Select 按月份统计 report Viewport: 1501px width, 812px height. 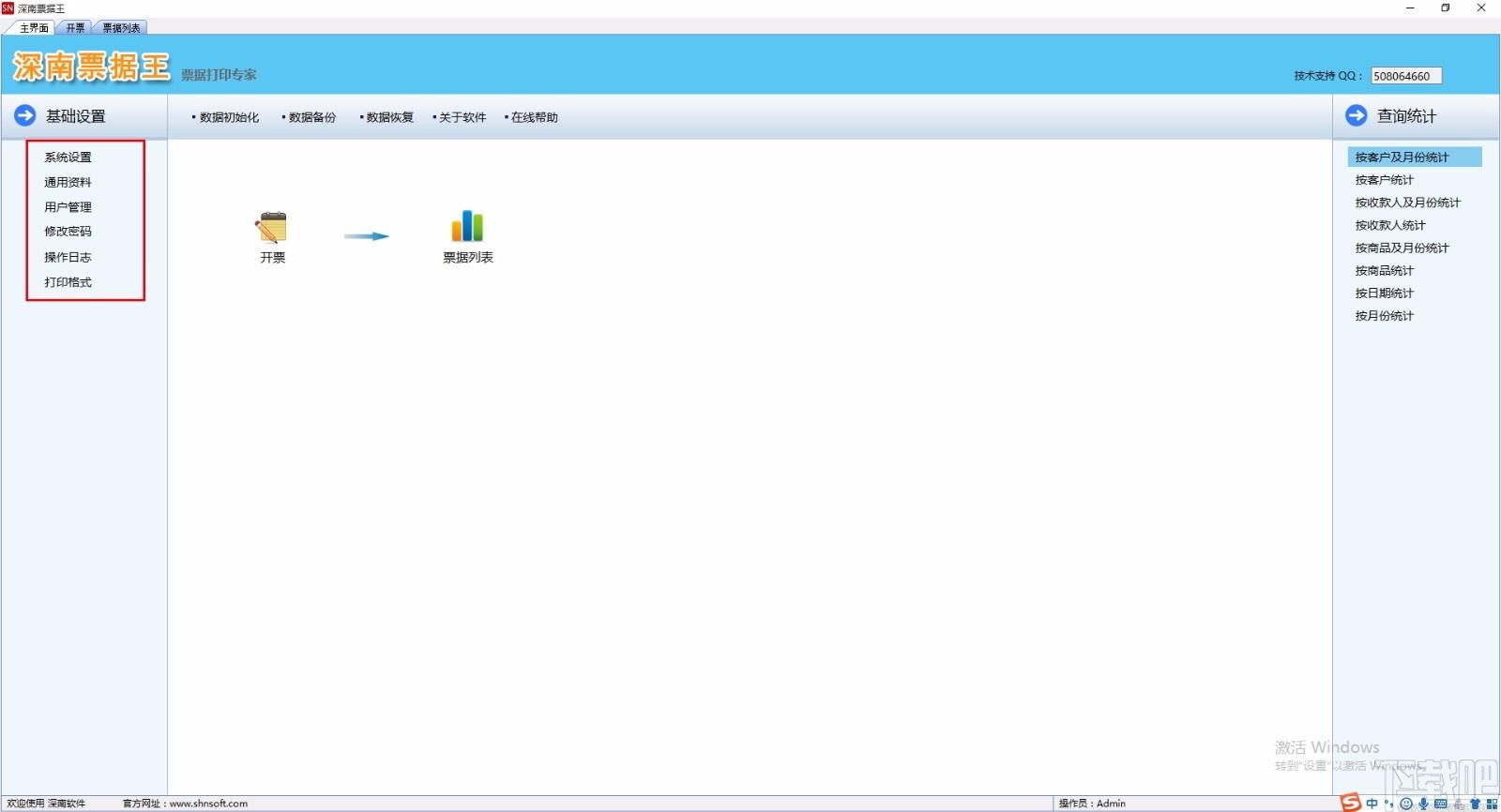point(1384,316)
